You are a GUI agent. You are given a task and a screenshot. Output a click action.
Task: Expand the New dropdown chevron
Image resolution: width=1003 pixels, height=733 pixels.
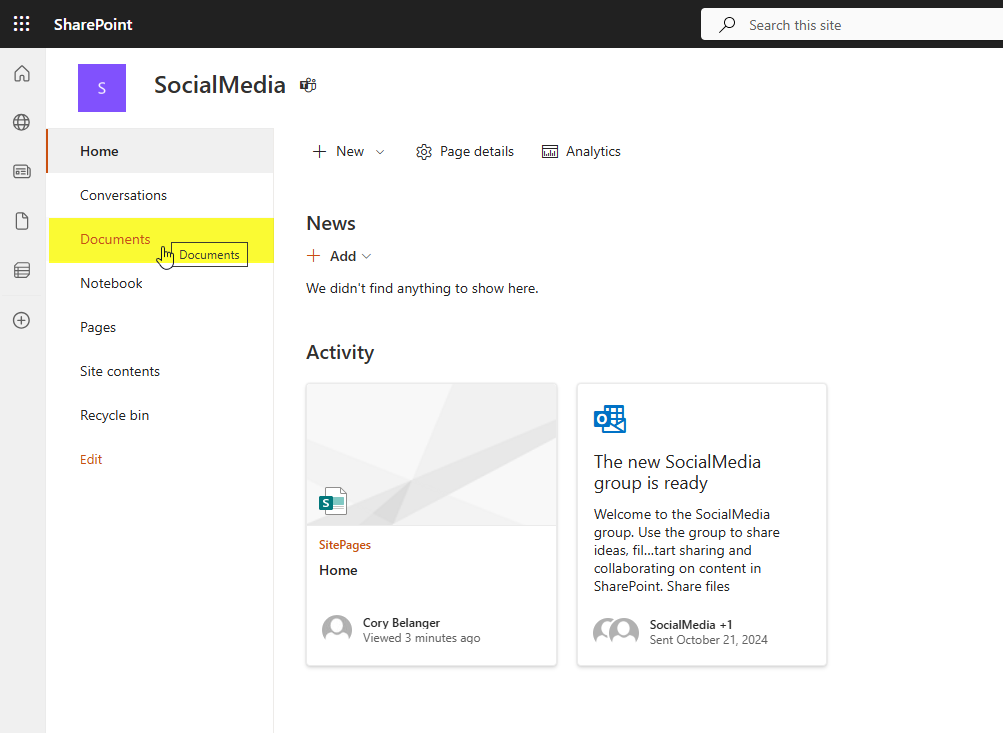pos(380,152)
